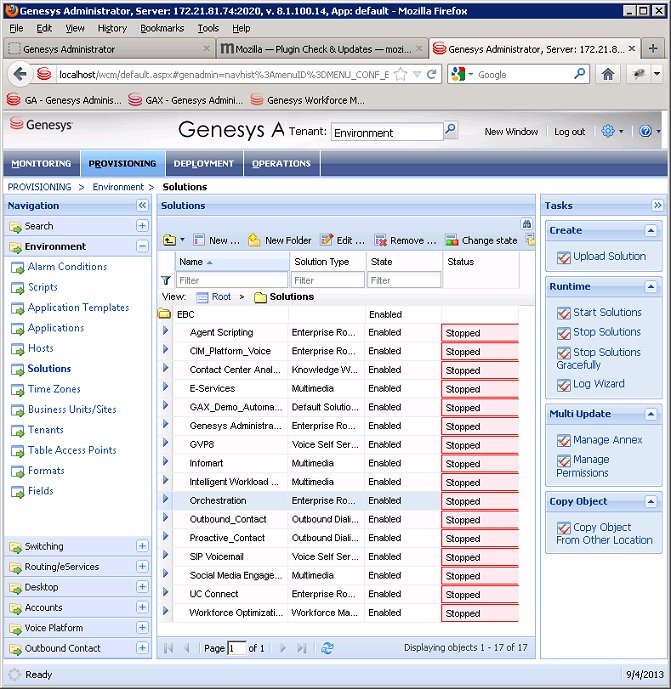Click Root in the View breadcrumb

click(221, 297)
